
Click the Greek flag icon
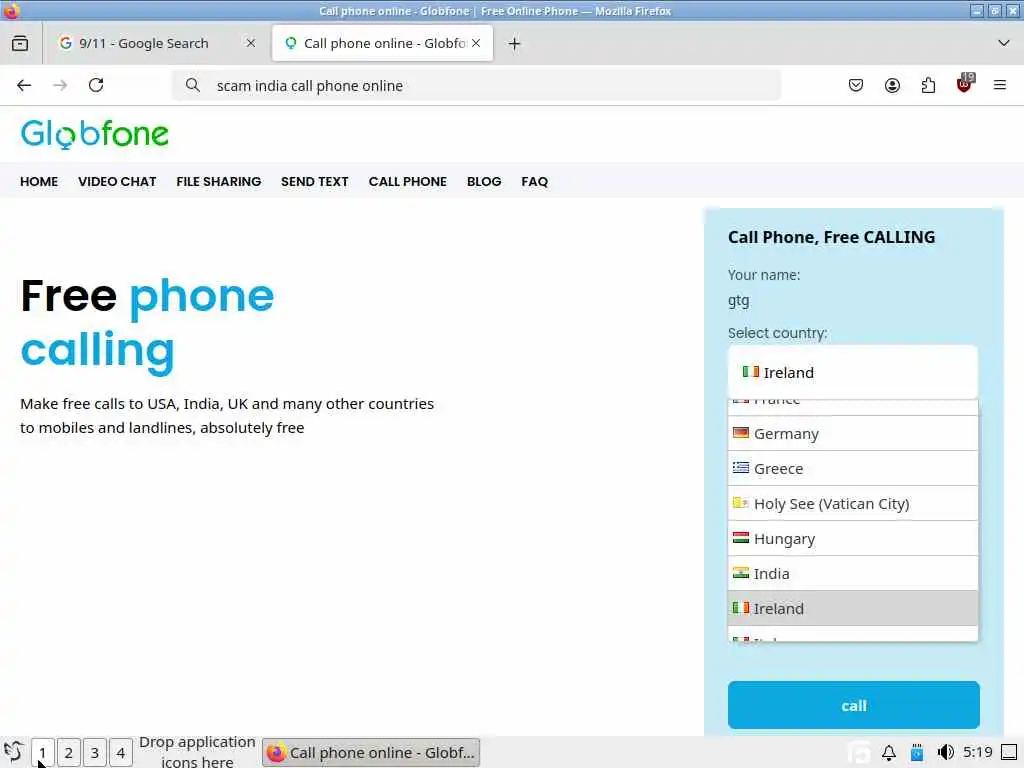pos(741,468)
